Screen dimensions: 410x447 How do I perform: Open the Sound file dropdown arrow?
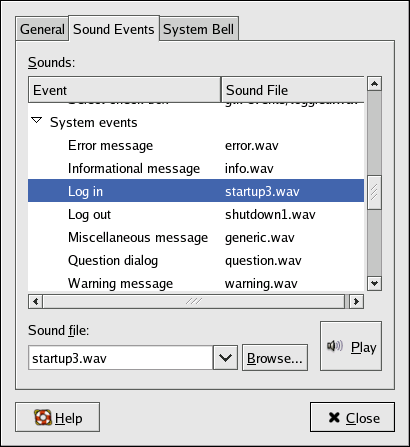[225, 358]
